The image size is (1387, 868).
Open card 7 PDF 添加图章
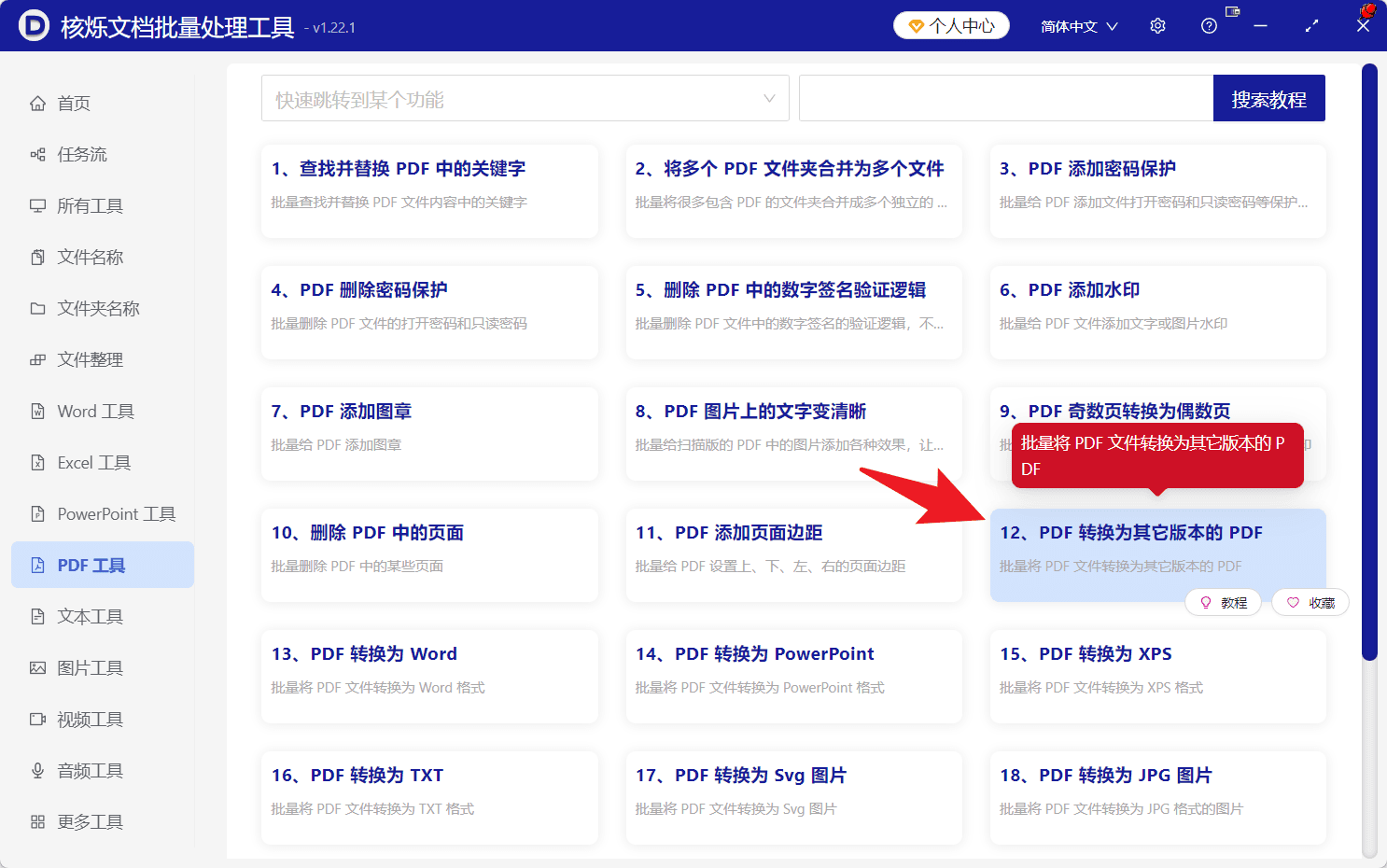[x=429, y=434]
